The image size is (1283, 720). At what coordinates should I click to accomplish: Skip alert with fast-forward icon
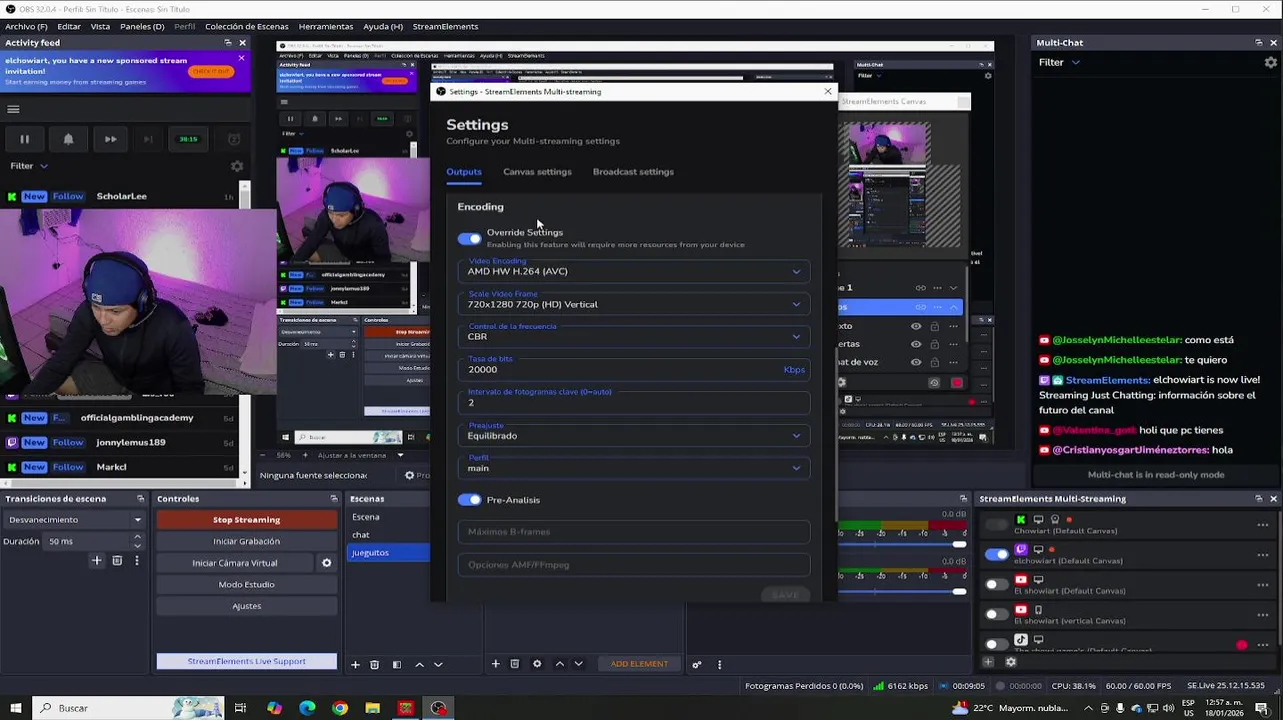(x=111, y=139)
